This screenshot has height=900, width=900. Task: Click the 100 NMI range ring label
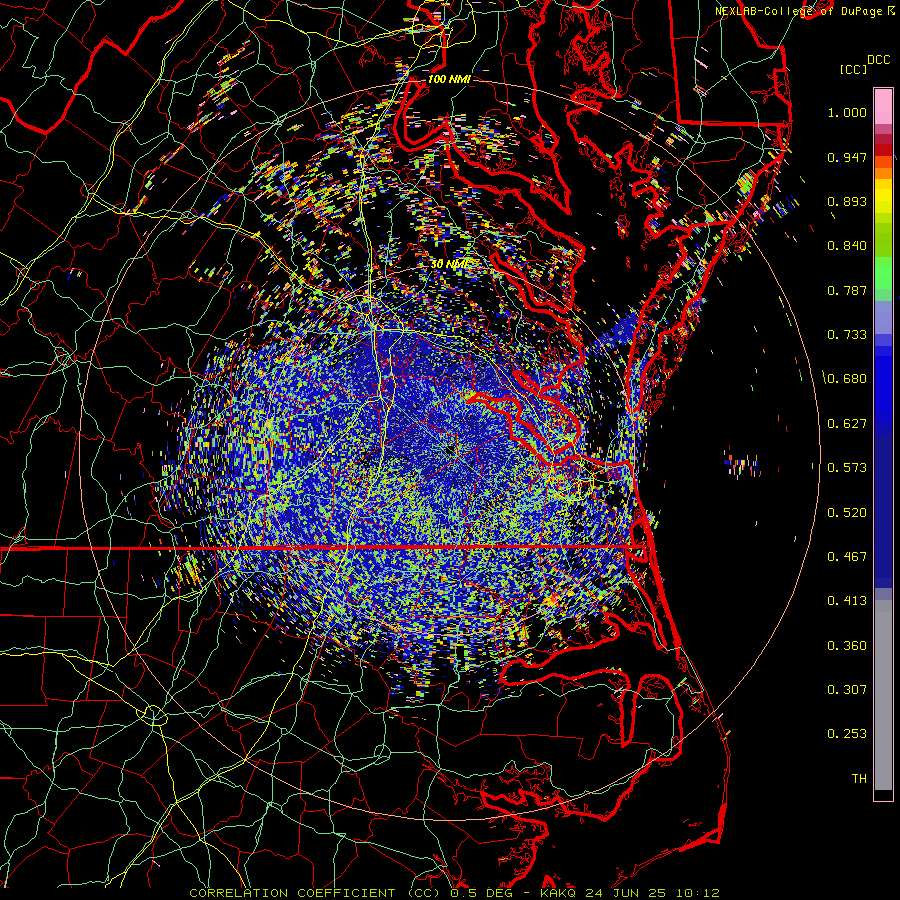(449, 79)
